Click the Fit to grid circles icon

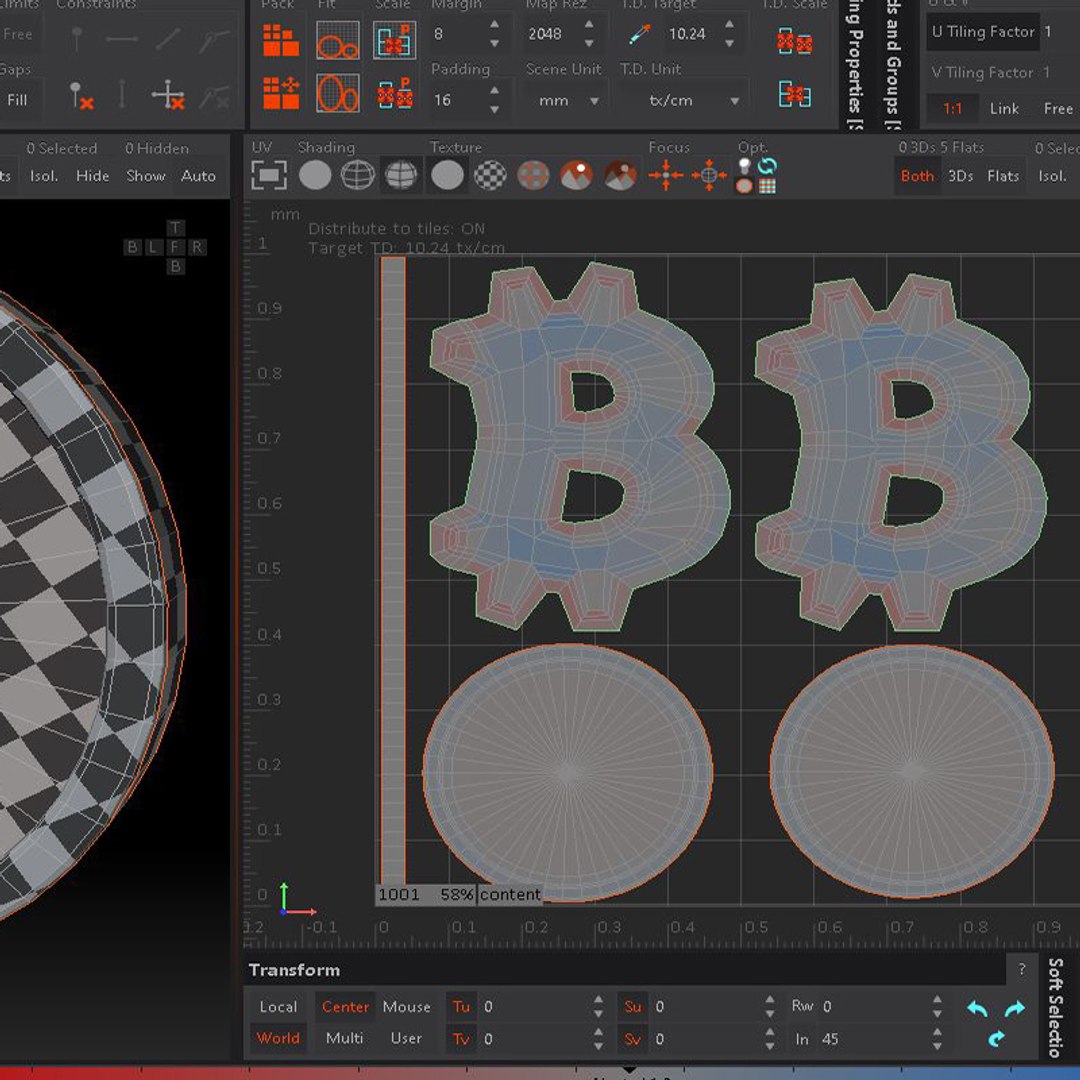[x=338, y=40]
